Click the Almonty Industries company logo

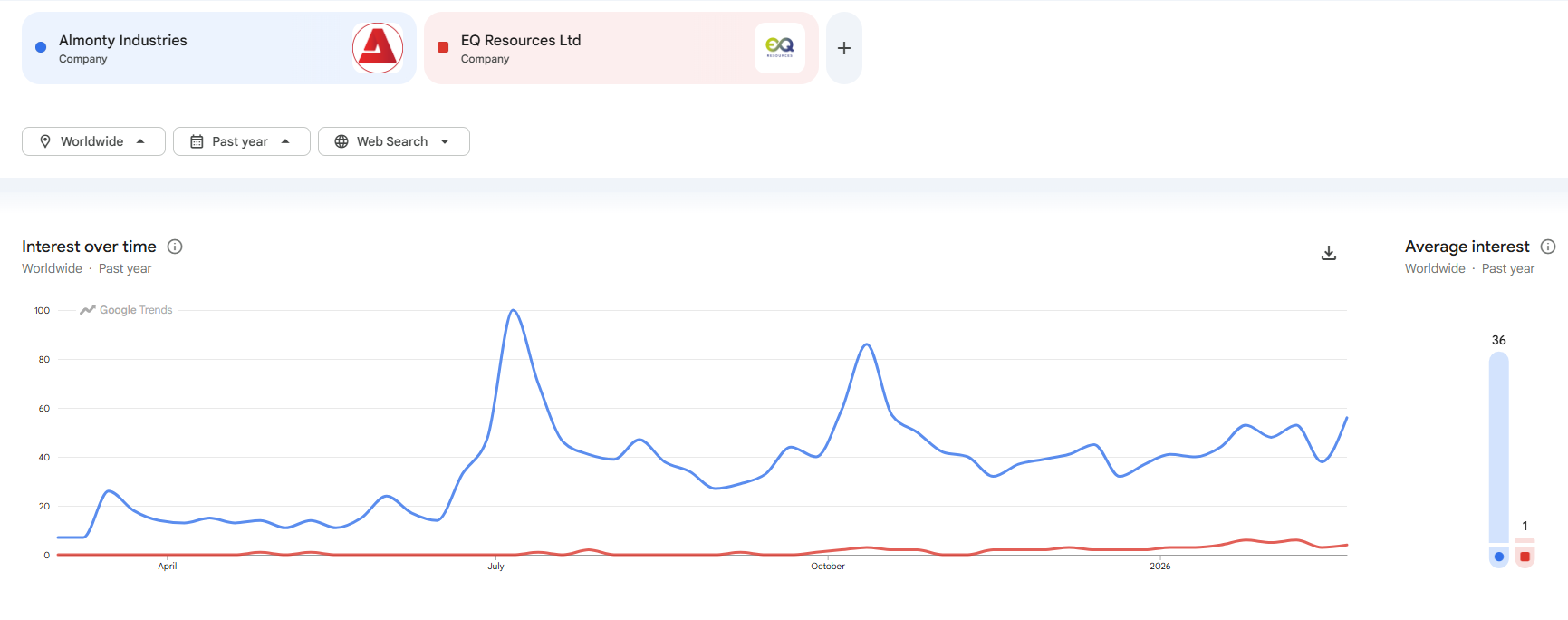coord(378,48)
